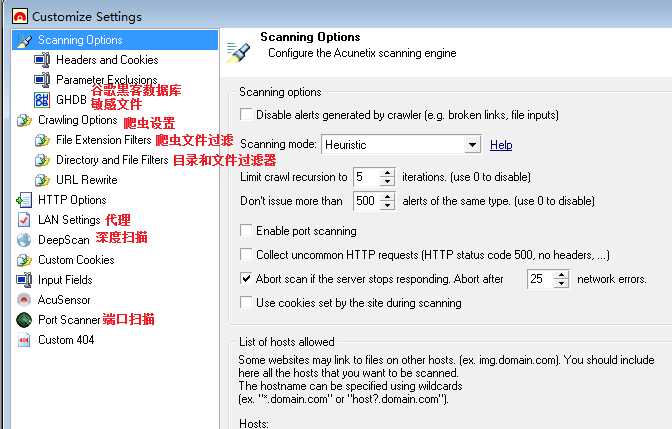Check Collect uncommon HTTP requests

pyautogui.click(x=246, y=255)
